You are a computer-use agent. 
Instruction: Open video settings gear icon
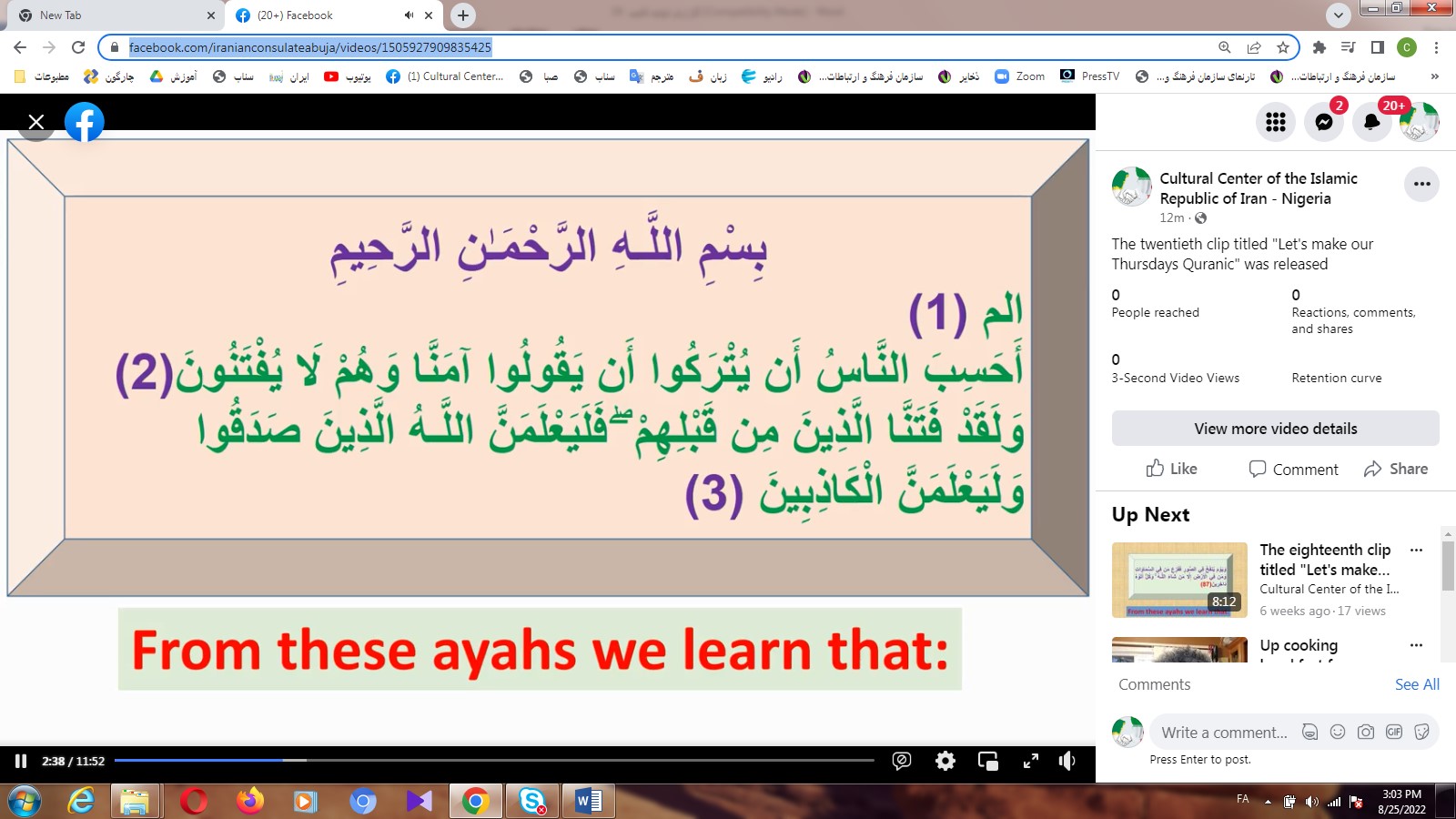coord(945,761)
